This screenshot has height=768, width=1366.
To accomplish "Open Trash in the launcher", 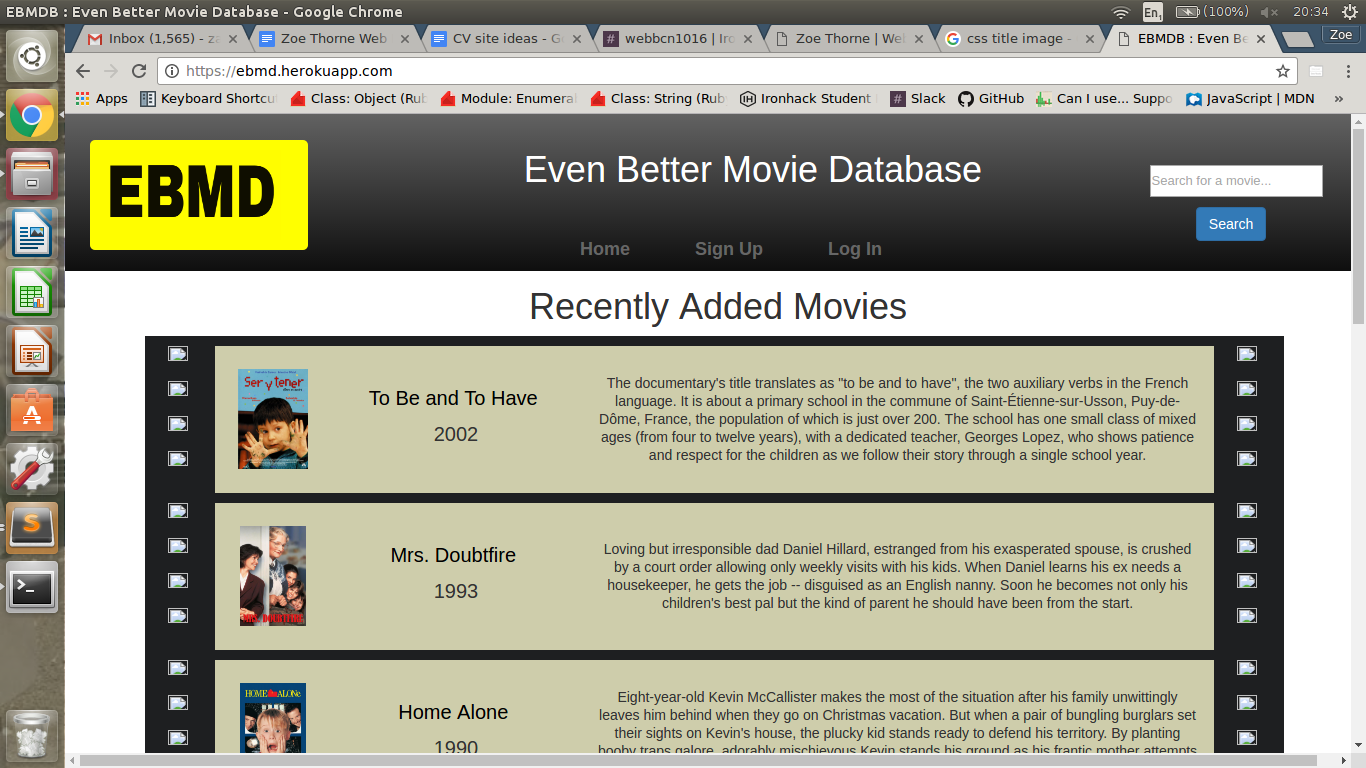I will (x=32, y=736).
